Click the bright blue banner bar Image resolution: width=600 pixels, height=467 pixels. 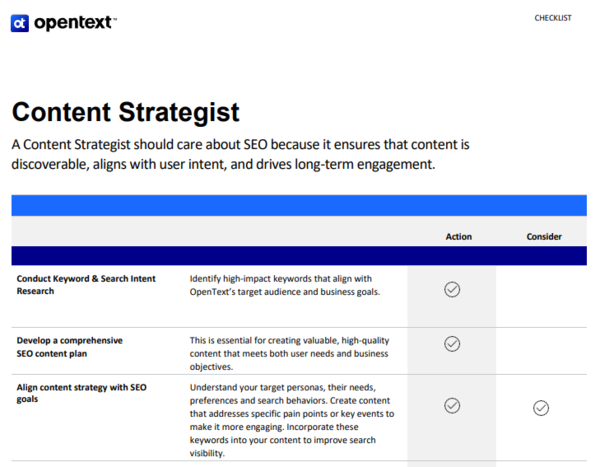(x=298, y=205)
